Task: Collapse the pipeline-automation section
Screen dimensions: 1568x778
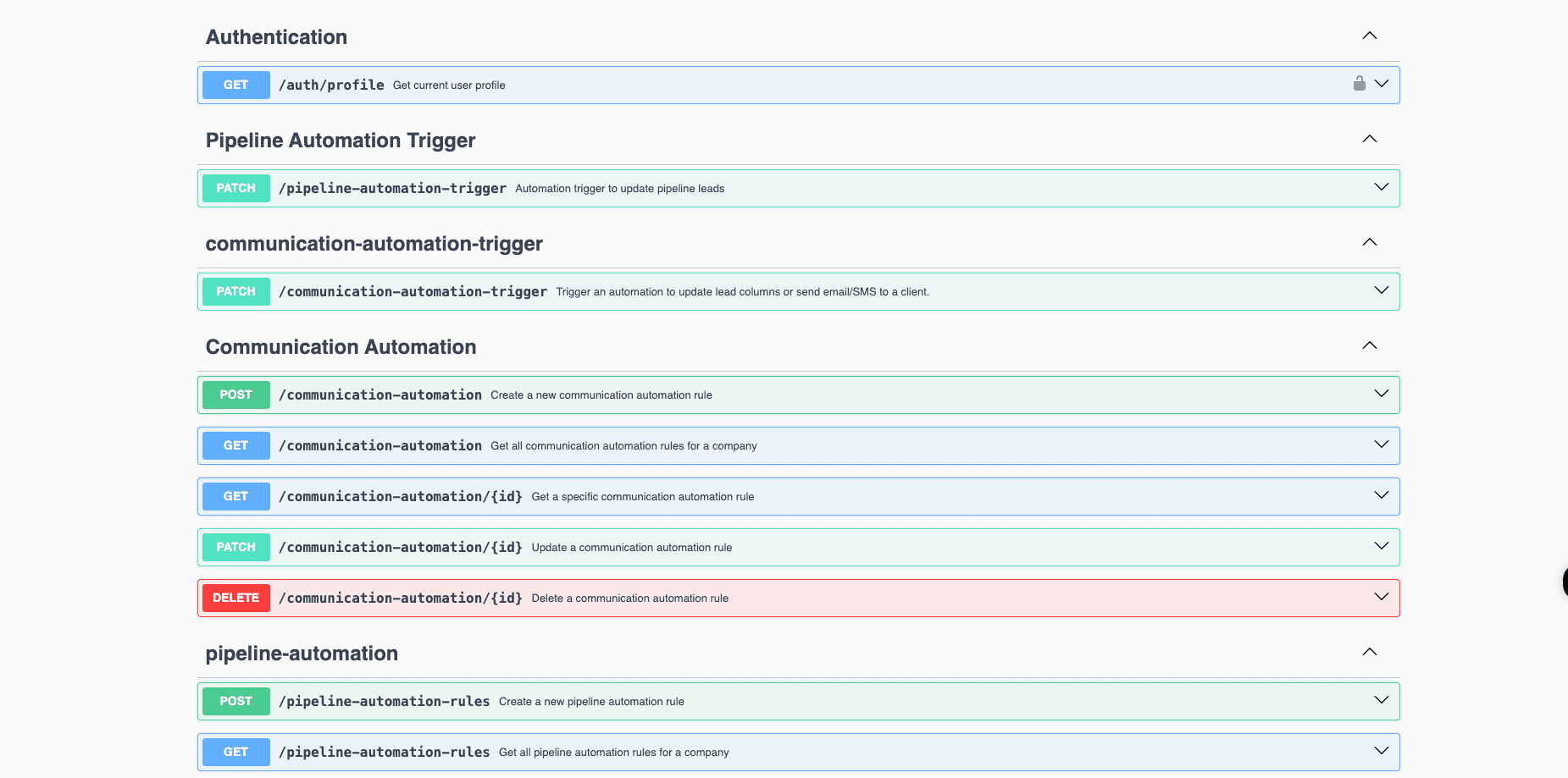Action: (x=1370, y=652)
